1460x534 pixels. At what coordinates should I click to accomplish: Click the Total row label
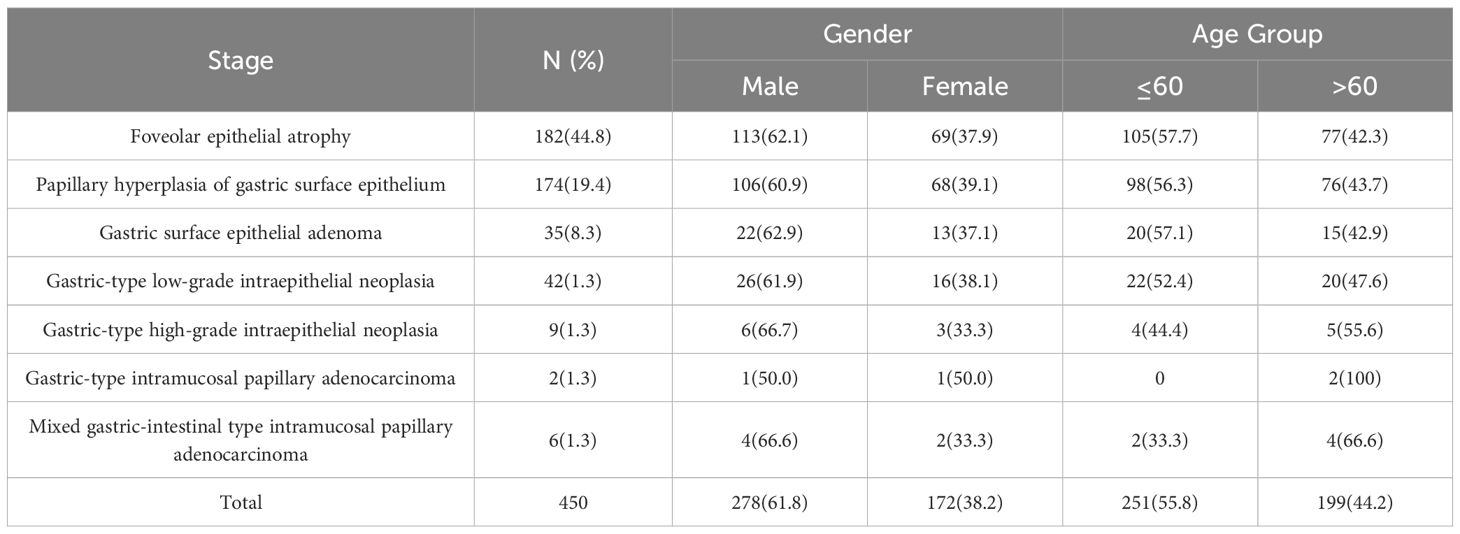tap(240, 502)
